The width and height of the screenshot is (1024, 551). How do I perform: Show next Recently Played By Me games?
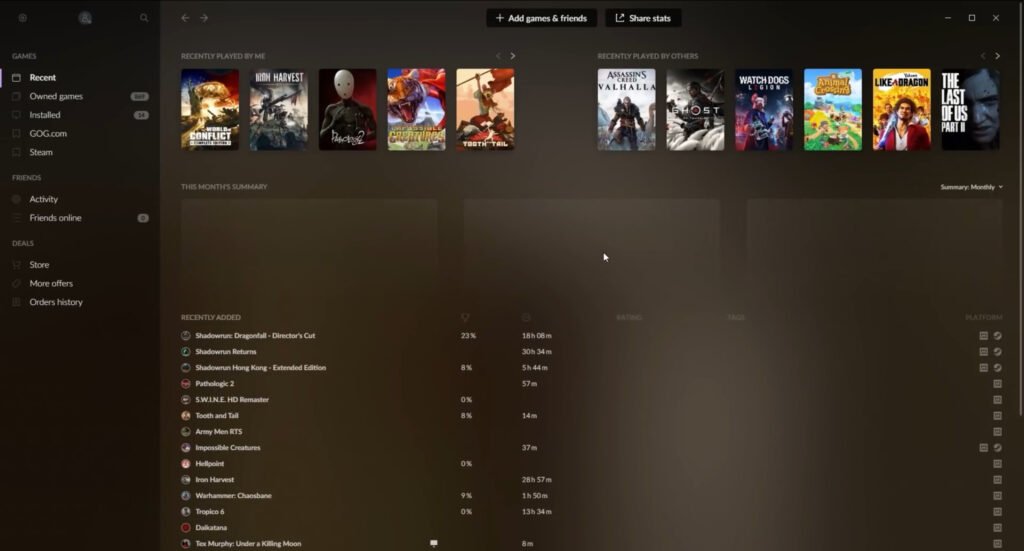click(x=513, y=56)
